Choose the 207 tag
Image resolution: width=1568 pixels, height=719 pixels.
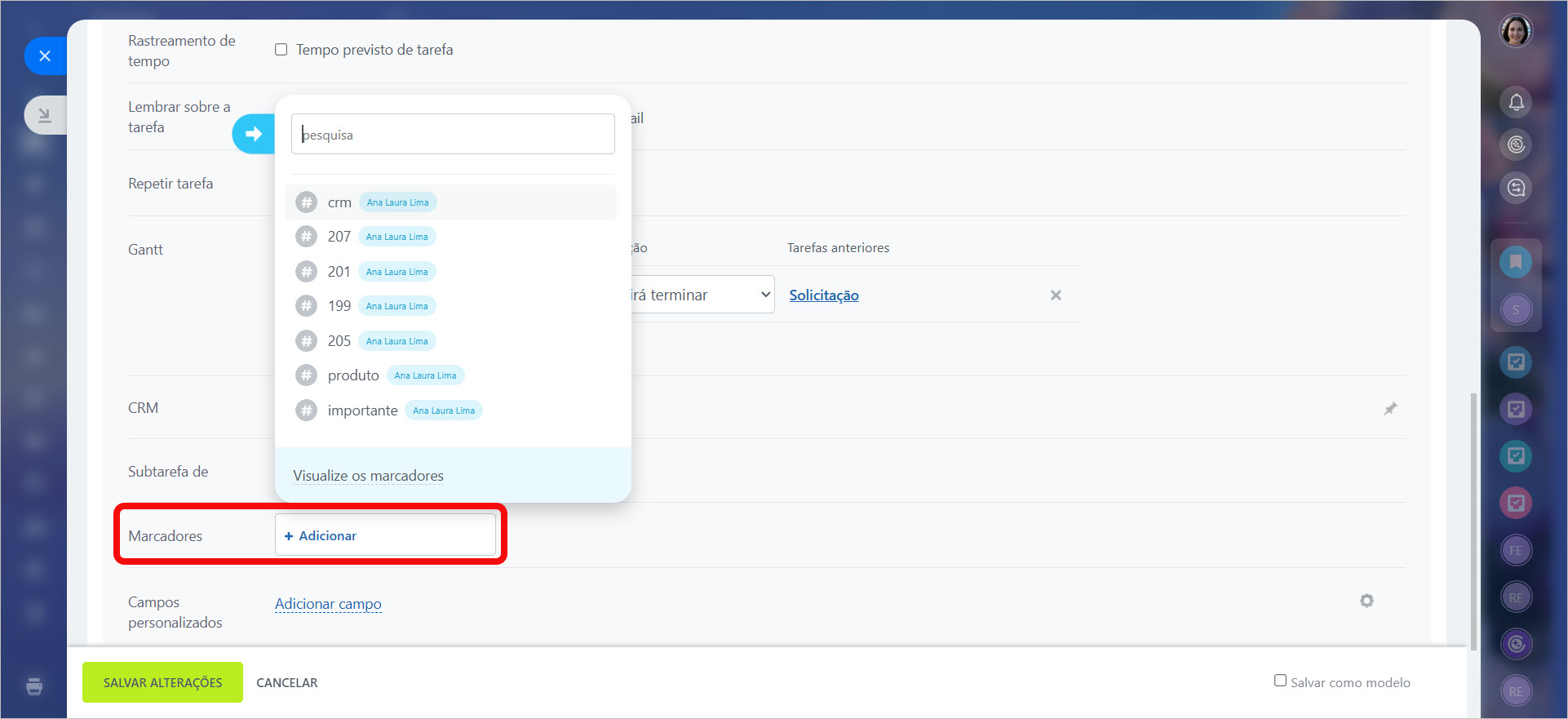[450, 237]
